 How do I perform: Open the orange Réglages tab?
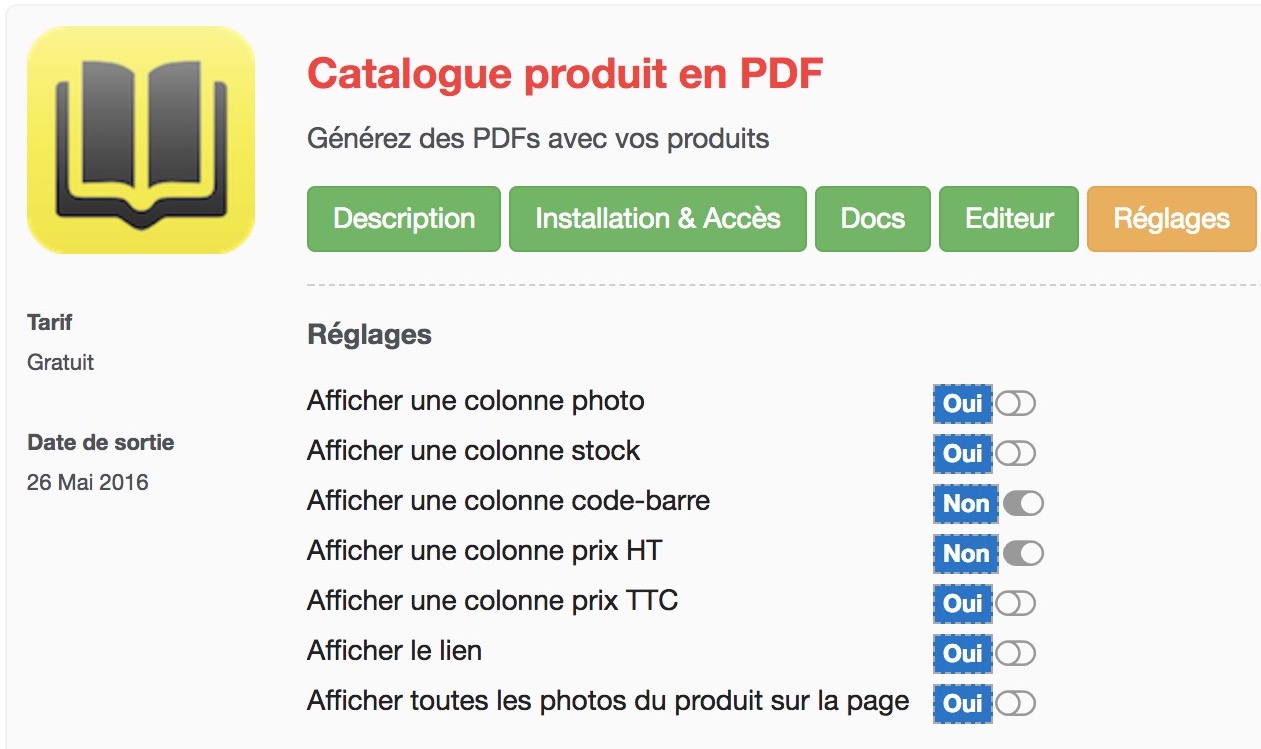[1171, 219]
